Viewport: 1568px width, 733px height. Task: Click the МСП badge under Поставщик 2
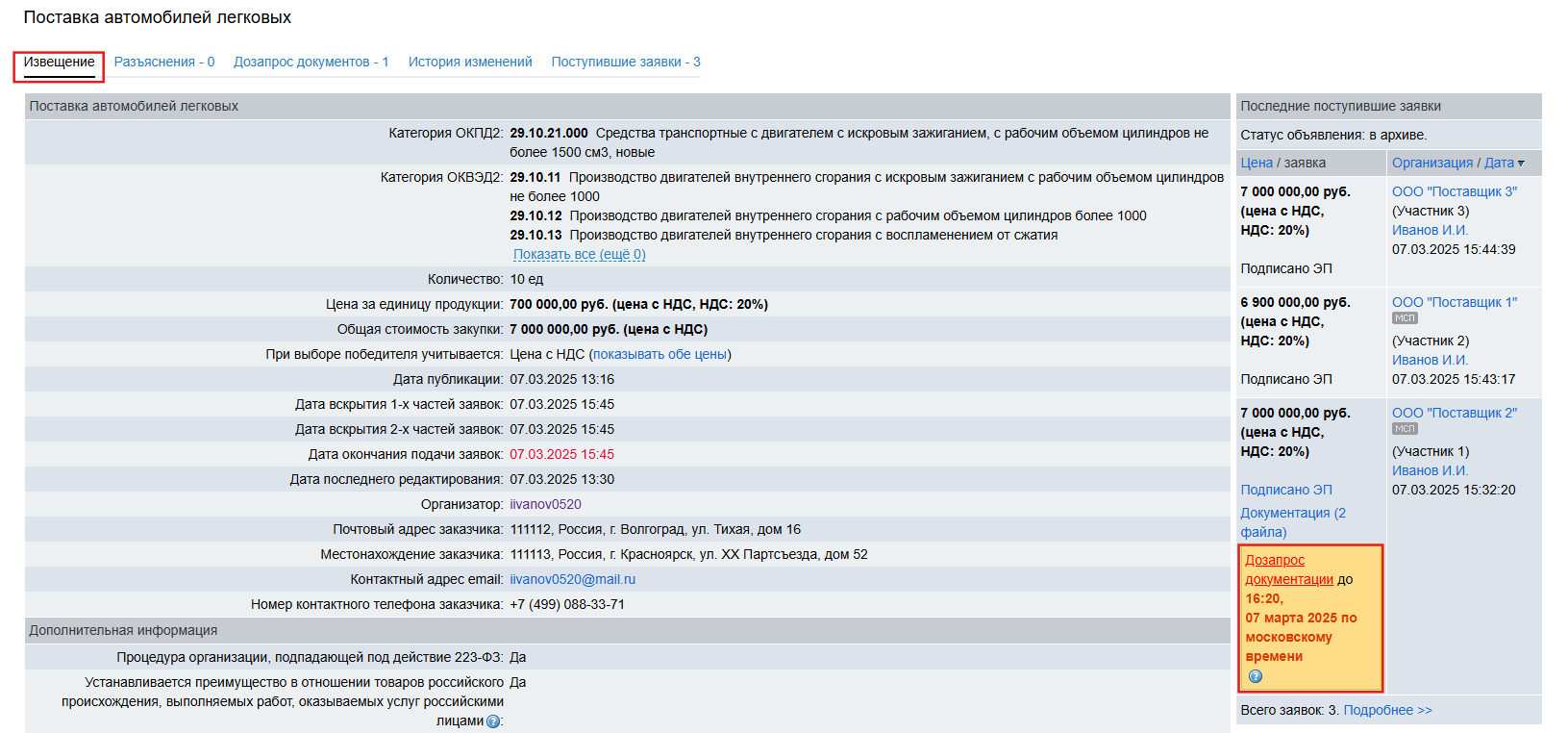pos(1405,429)
